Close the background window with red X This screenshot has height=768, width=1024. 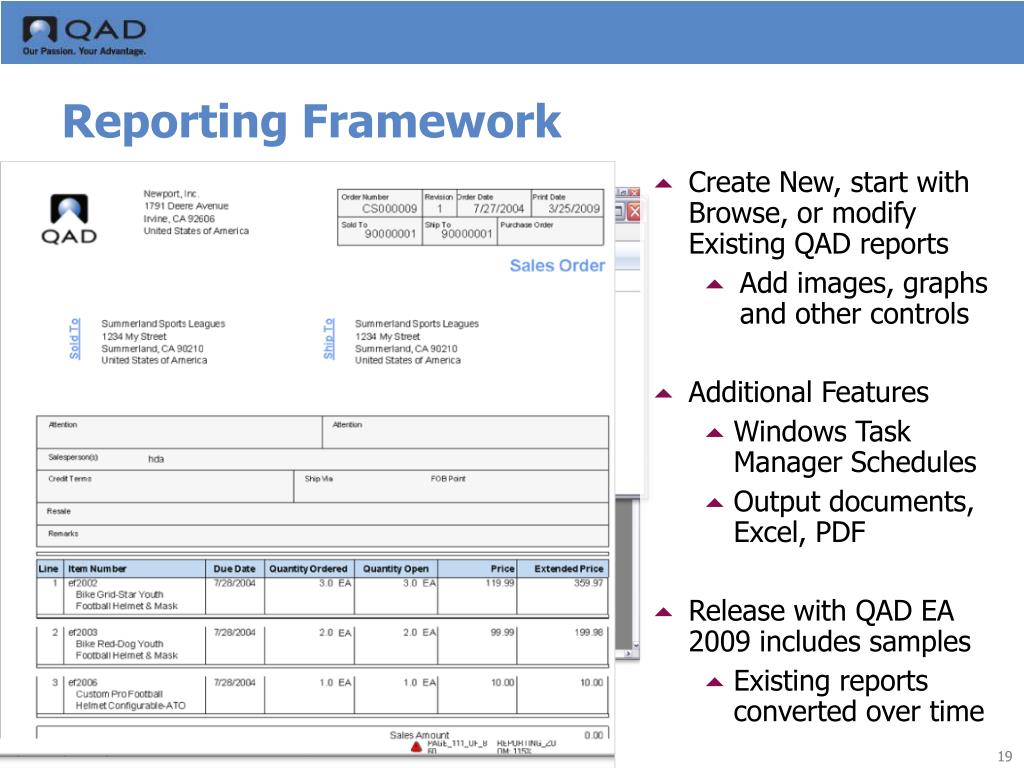pyautogui.click(x=633, y=212)
